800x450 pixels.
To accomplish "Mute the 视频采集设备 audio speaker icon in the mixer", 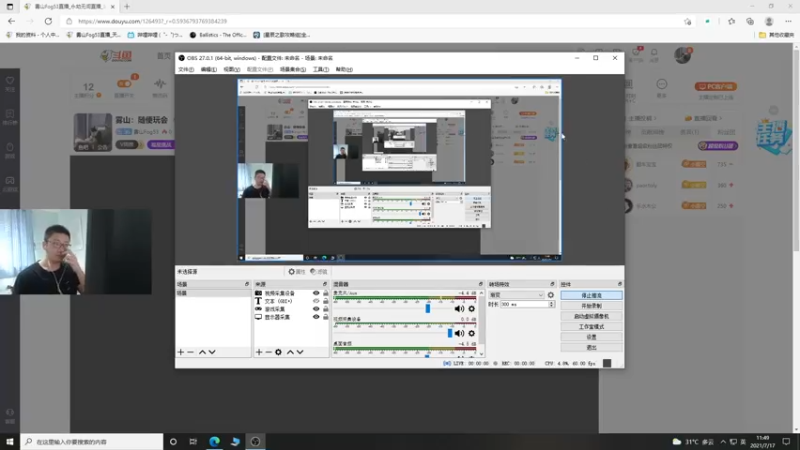I will (x=459, y=333).
